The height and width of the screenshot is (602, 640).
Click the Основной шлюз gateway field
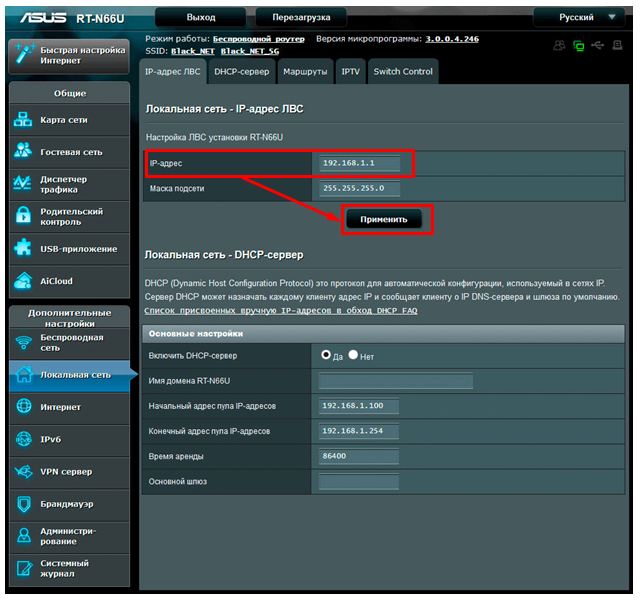359,481
